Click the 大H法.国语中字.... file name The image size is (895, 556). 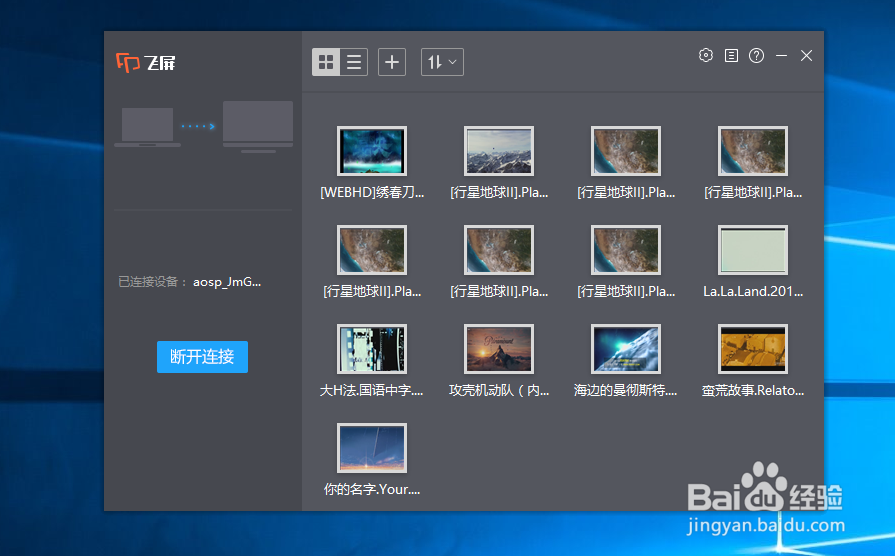(372, 390)
